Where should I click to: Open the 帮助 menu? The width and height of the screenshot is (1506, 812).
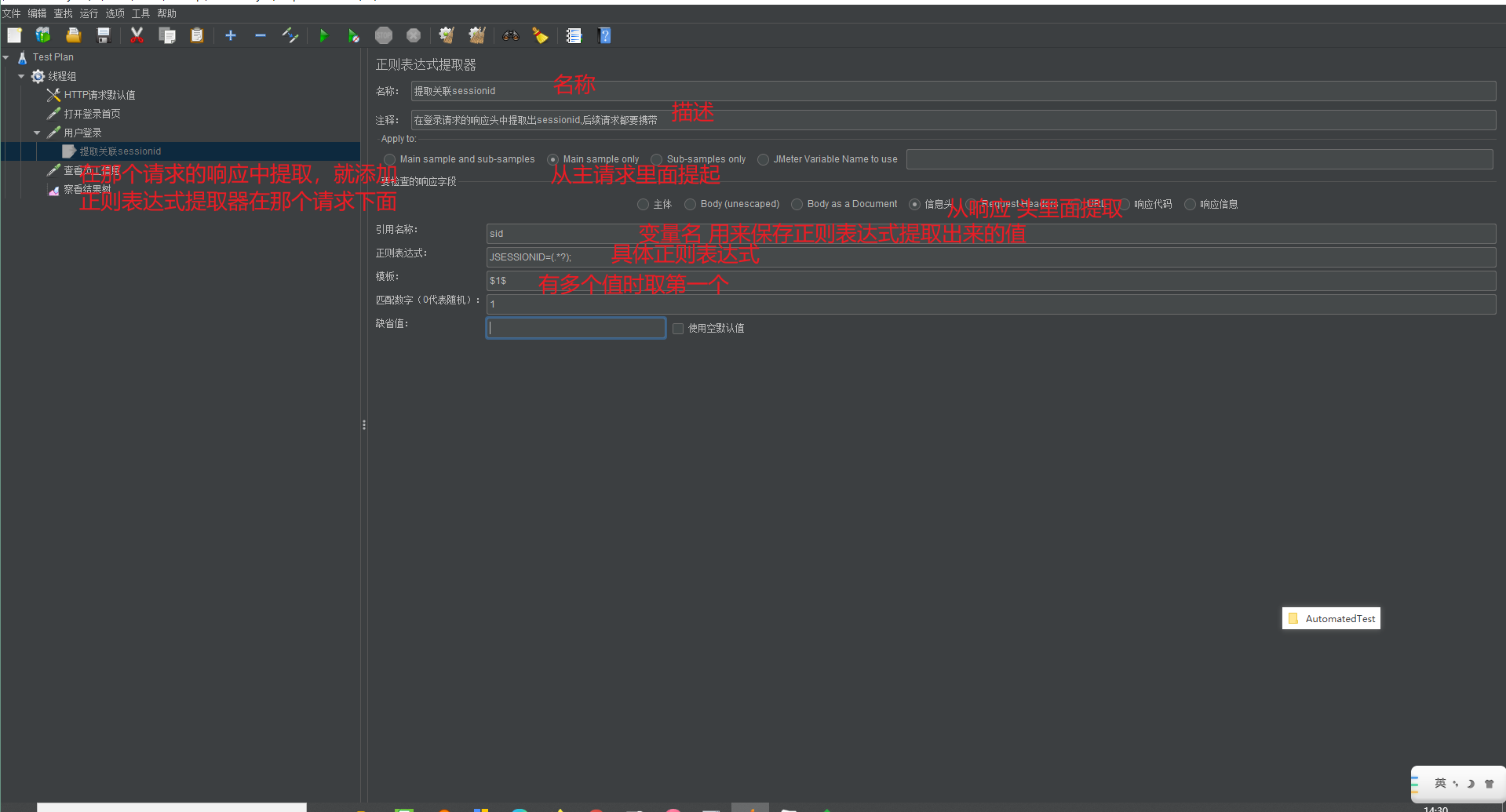coord(167,13)
